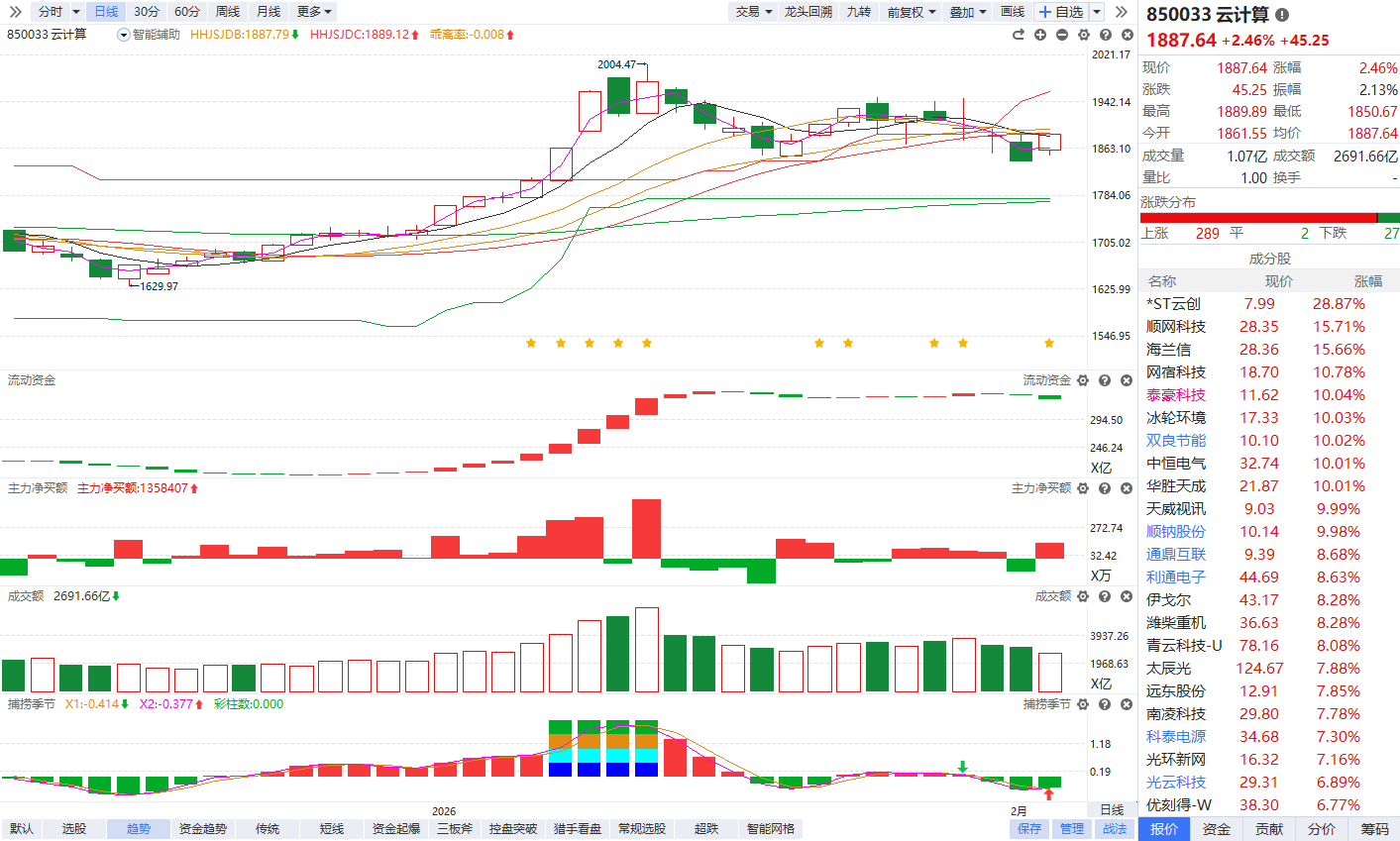
Task: Click the 保存 button
Action: point(1030,829)
